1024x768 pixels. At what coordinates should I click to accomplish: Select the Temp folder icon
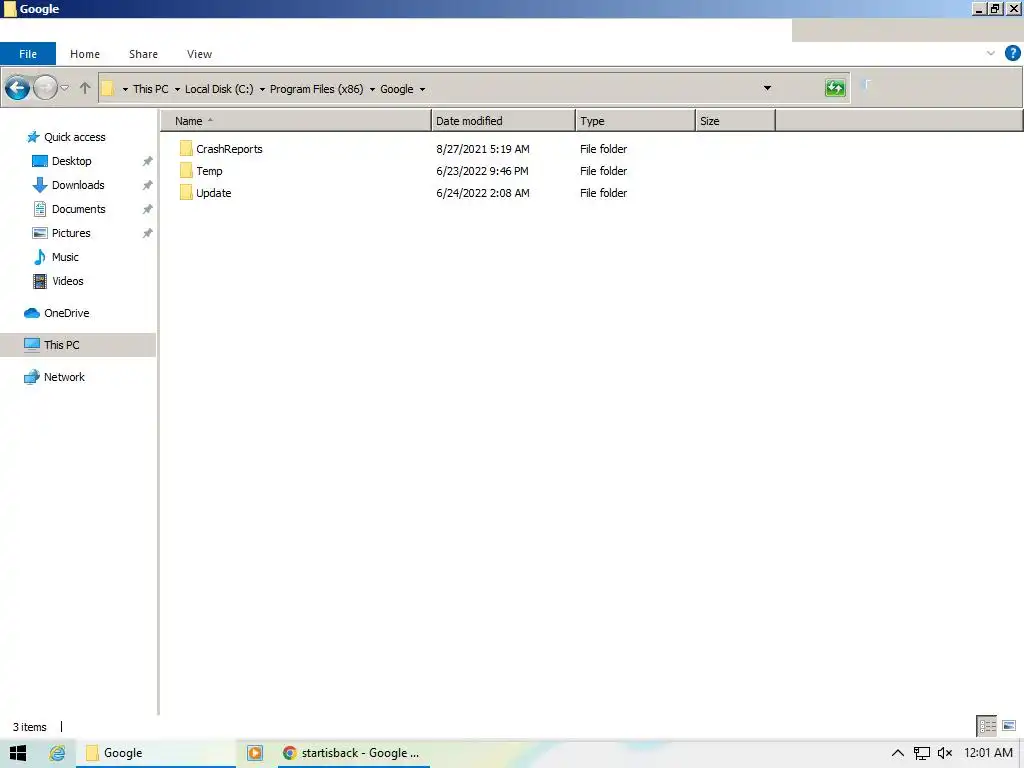click(186, 171)
